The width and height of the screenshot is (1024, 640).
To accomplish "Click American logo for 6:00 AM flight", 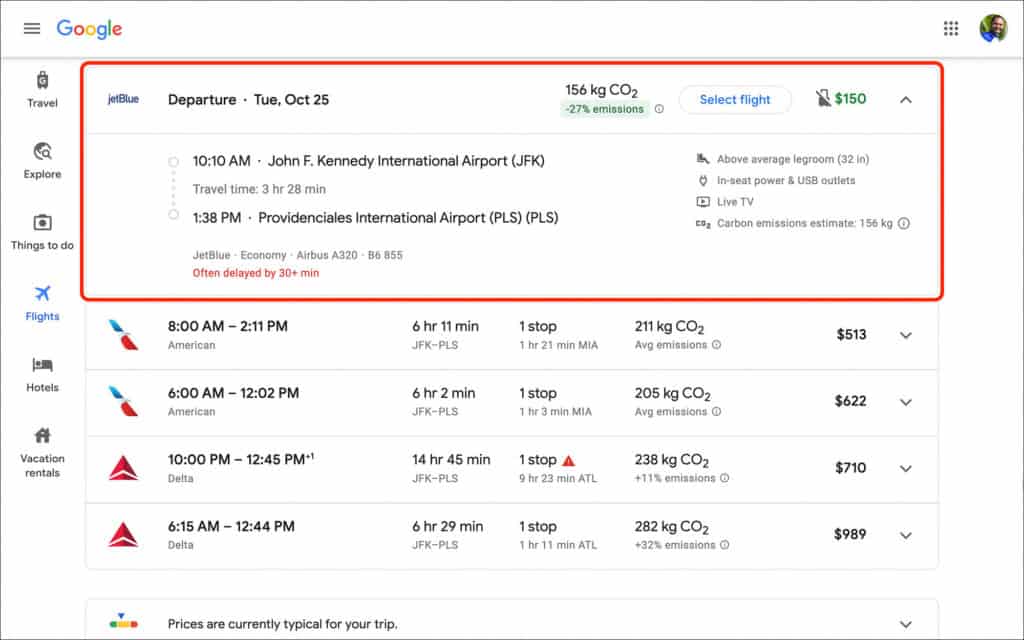I will [x=123, y=402].
